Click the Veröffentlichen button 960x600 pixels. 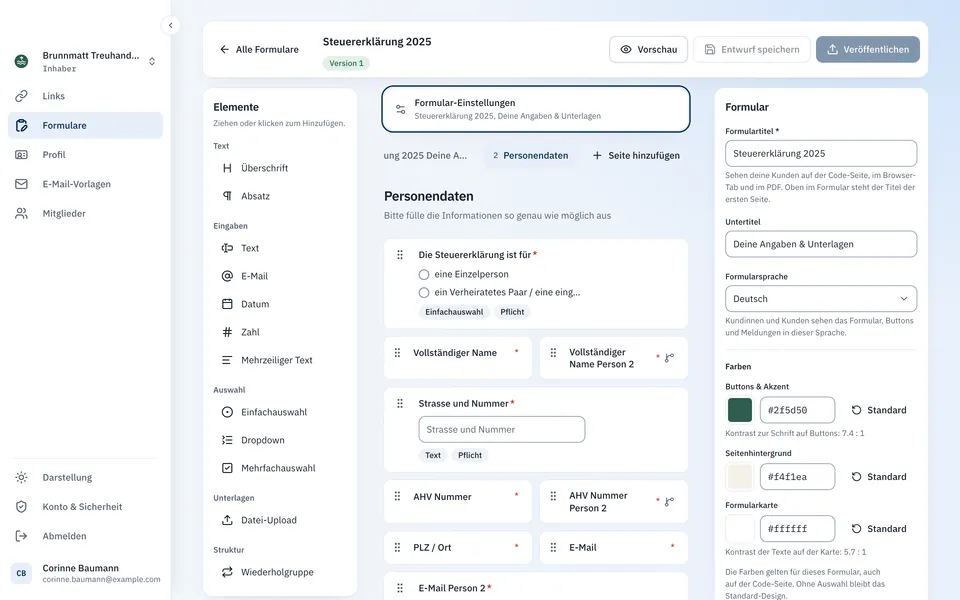pyautogui.click(x=868, y=50)
